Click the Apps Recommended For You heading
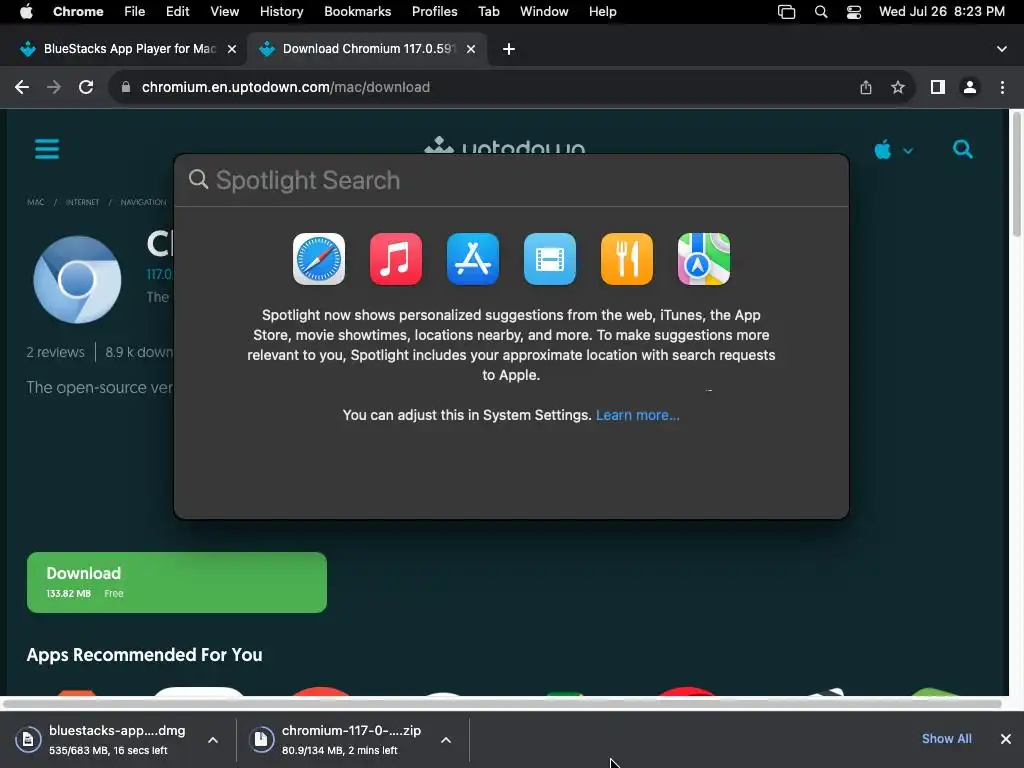The width and height of the screenshot is (1024, 768). [144, 655]
